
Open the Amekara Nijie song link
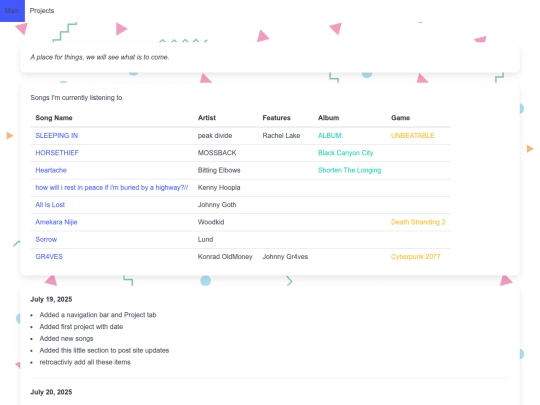(x=56, y=222)
